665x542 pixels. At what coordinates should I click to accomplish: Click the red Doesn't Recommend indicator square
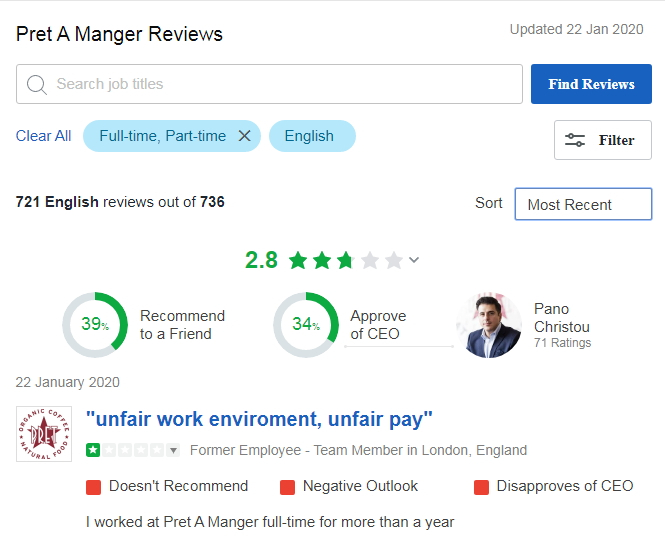93,487
